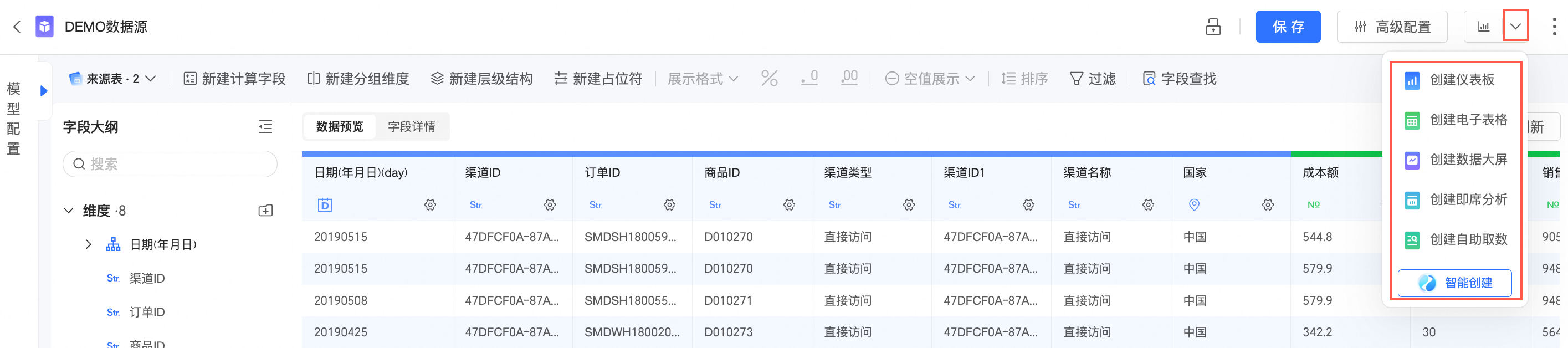Open 高级配置 settings
The width and height of the screenshot is (1568, 348).
(1391, 27)
